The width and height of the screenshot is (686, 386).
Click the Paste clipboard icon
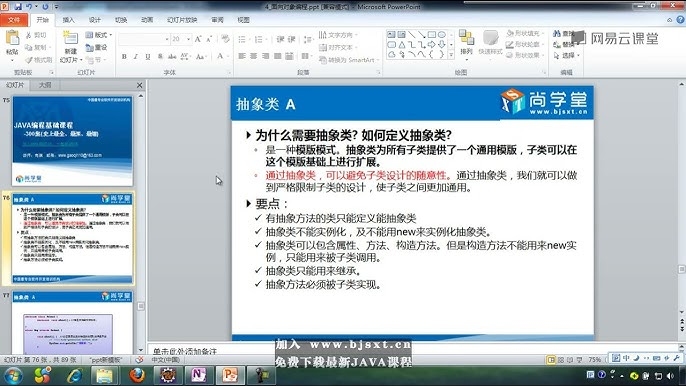12,38
